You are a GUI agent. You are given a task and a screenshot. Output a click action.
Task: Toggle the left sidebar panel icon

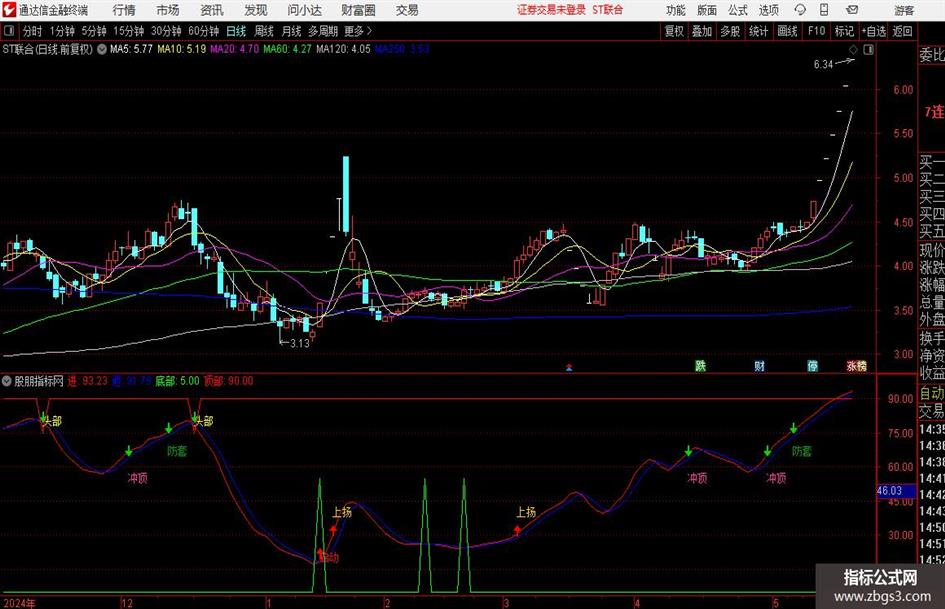coord(8,31)
